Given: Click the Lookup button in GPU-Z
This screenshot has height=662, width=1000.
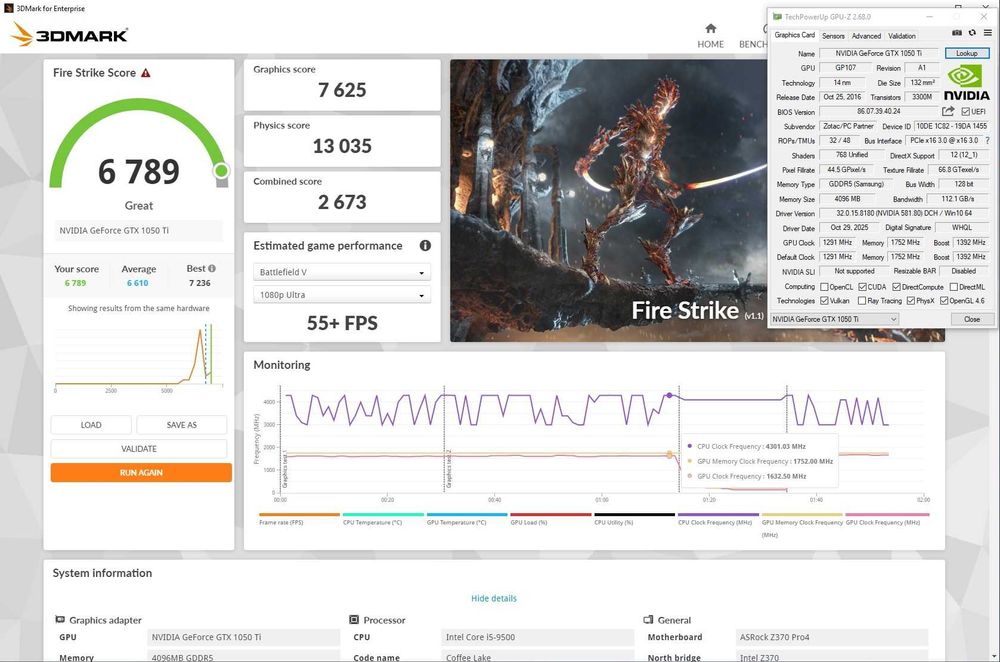Looking at the screenshot, I should point(967,54).
